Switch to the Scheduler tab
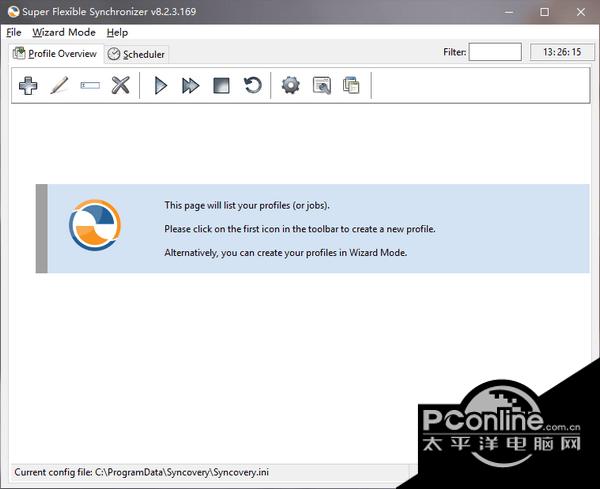This screenshot has height=489, width=600. [136, 54]
